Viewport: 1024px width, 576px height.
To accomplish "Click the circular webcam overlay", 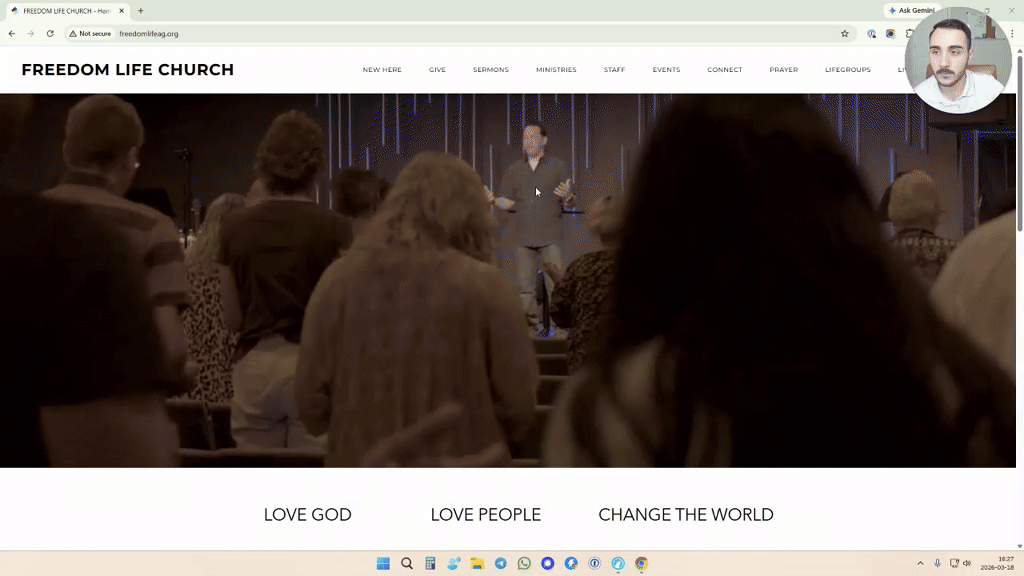I will tap(958, 61).
